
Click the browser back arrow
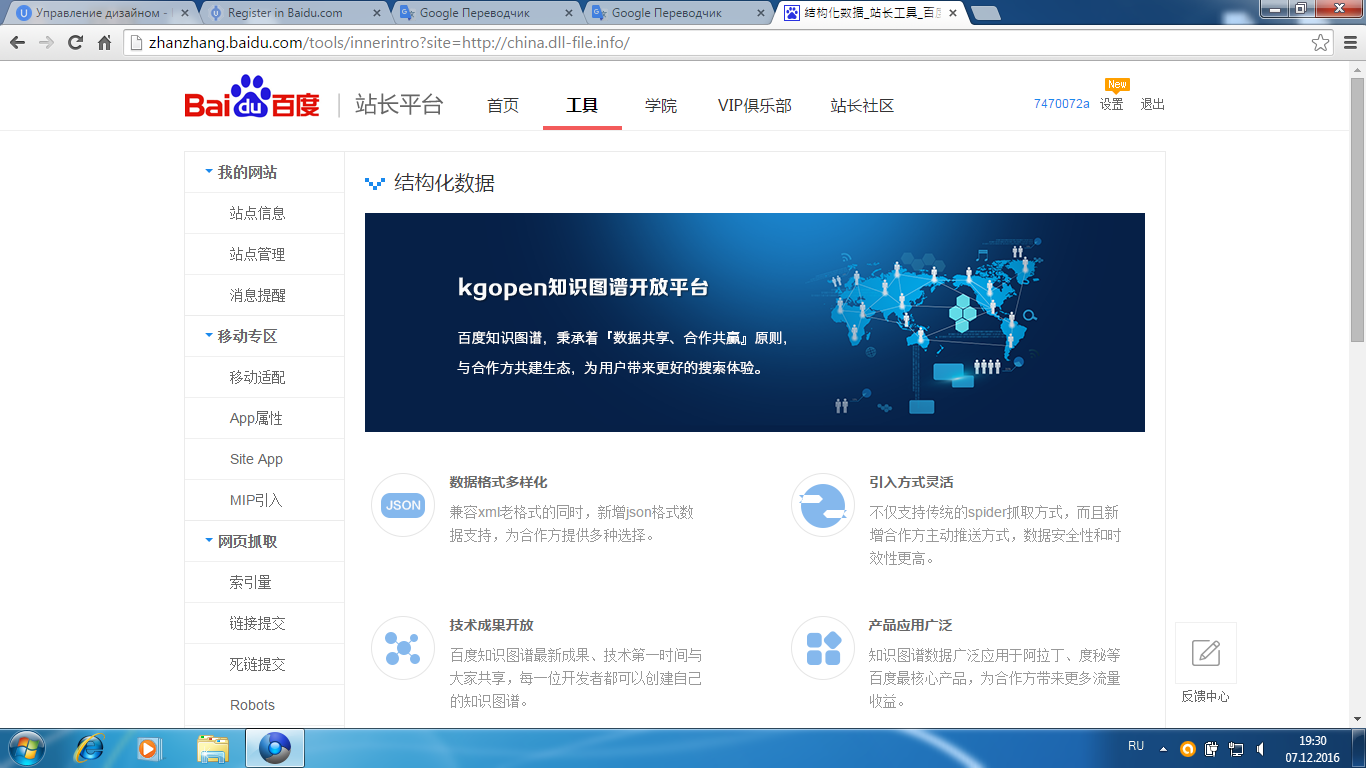17,43
